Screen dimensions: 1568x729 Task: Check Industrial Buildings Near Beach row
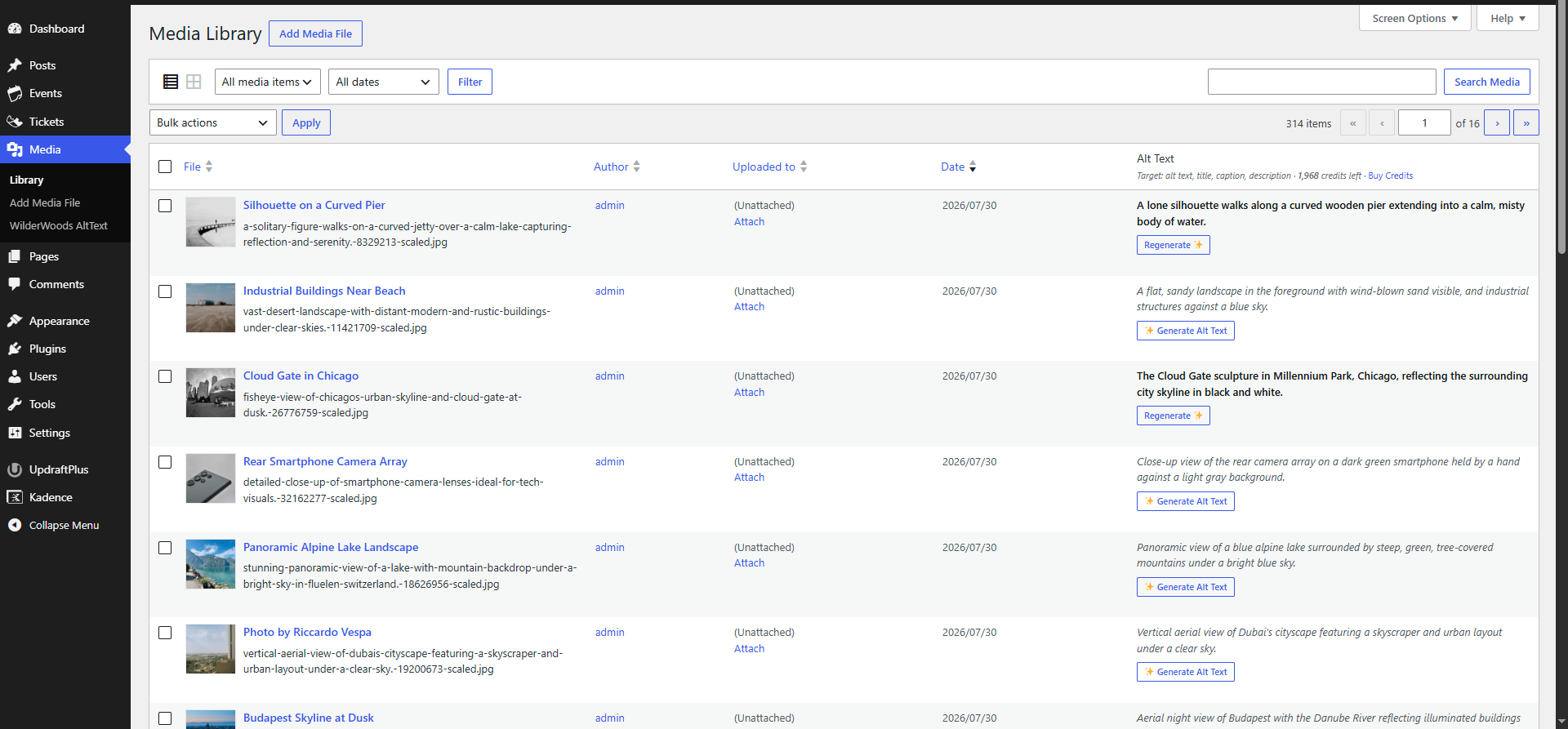(x=165, y=291)
